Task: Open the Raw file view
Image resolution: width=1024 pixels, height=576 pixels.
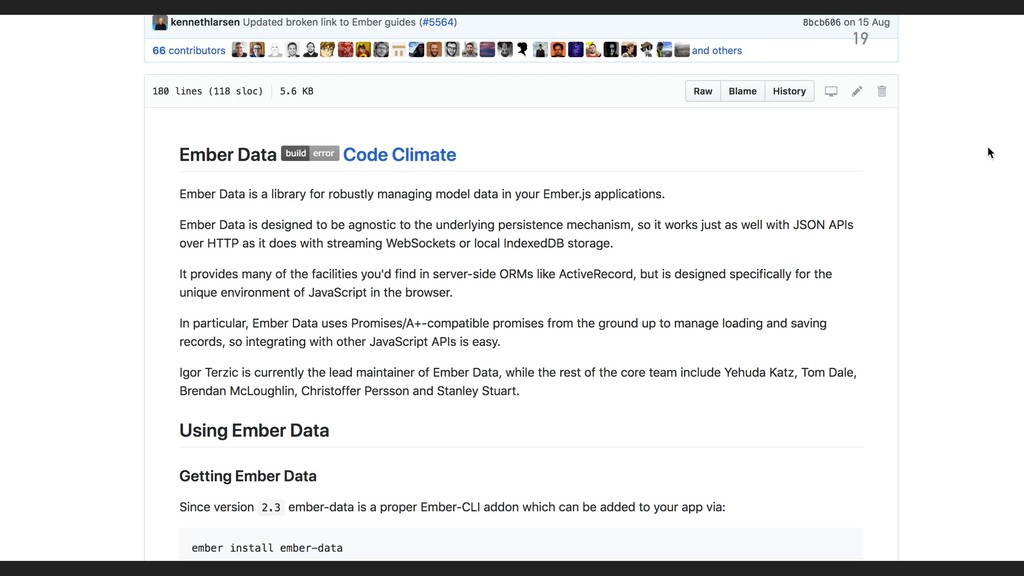Action: pos(703,91)
